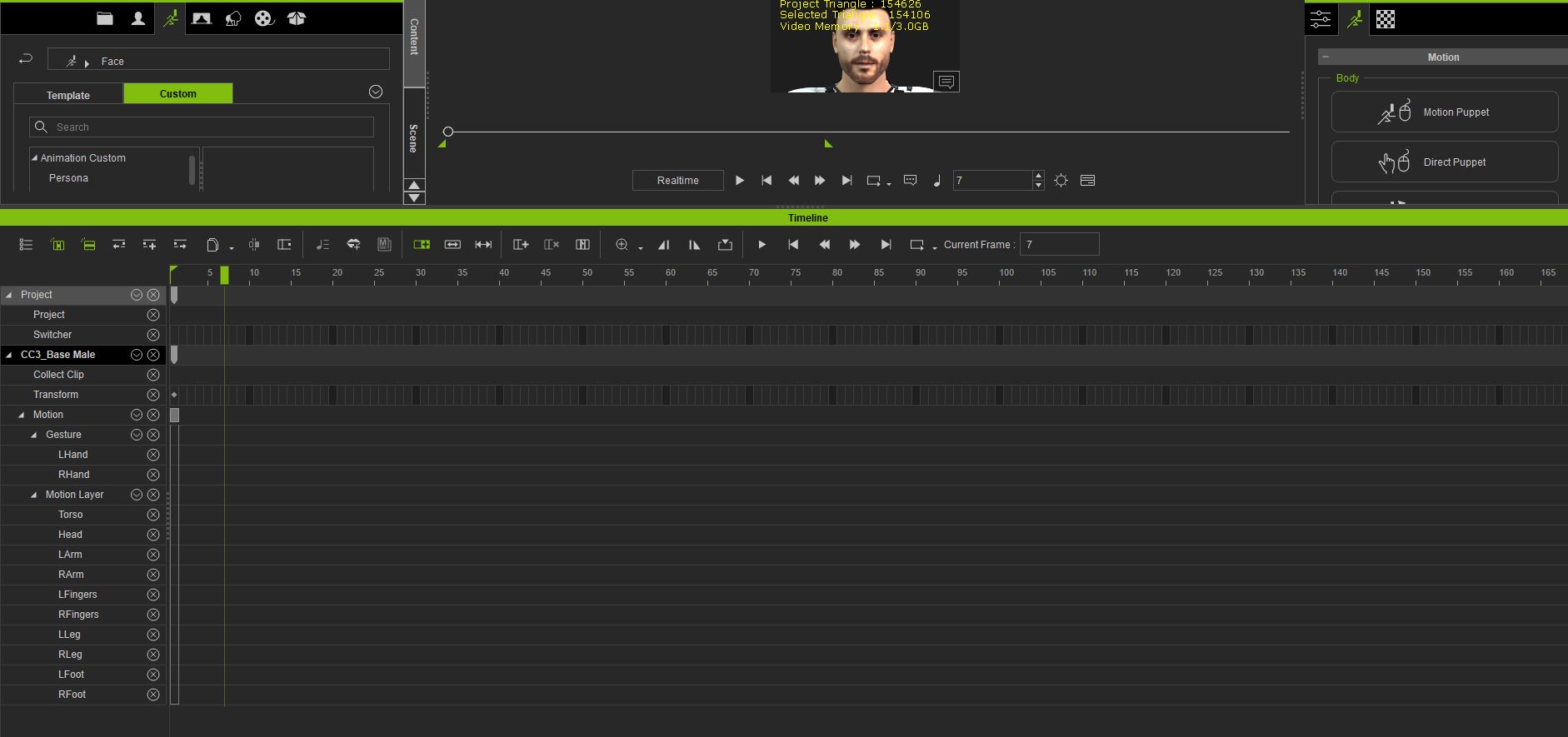The height and width of the screenshot is (737, 1568).
Task: Click the sun-shaped settings icon in playbar
Action: (x=1061, y=181)
